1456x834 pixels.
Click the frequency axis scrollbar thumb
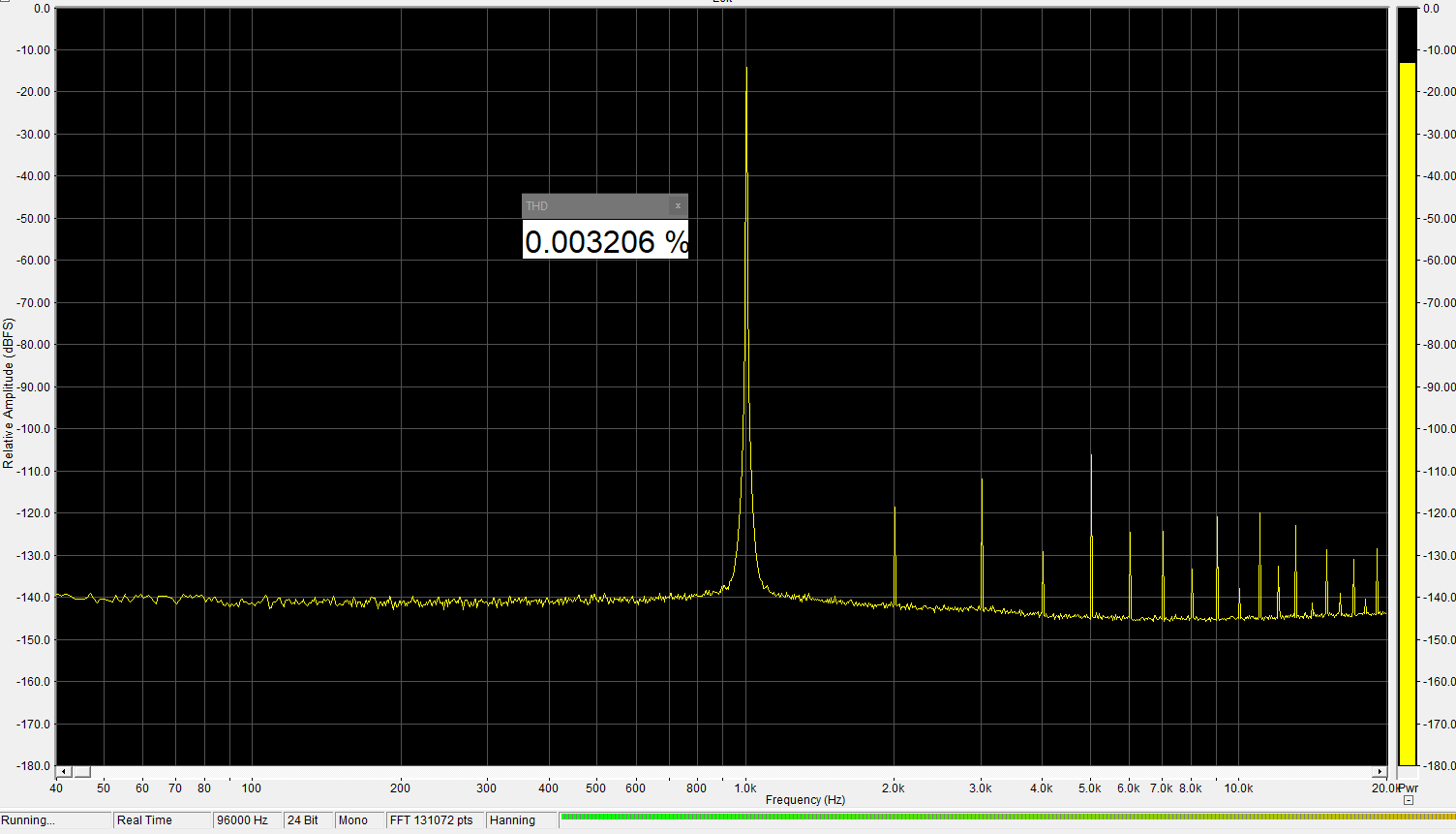click(82, 772)
